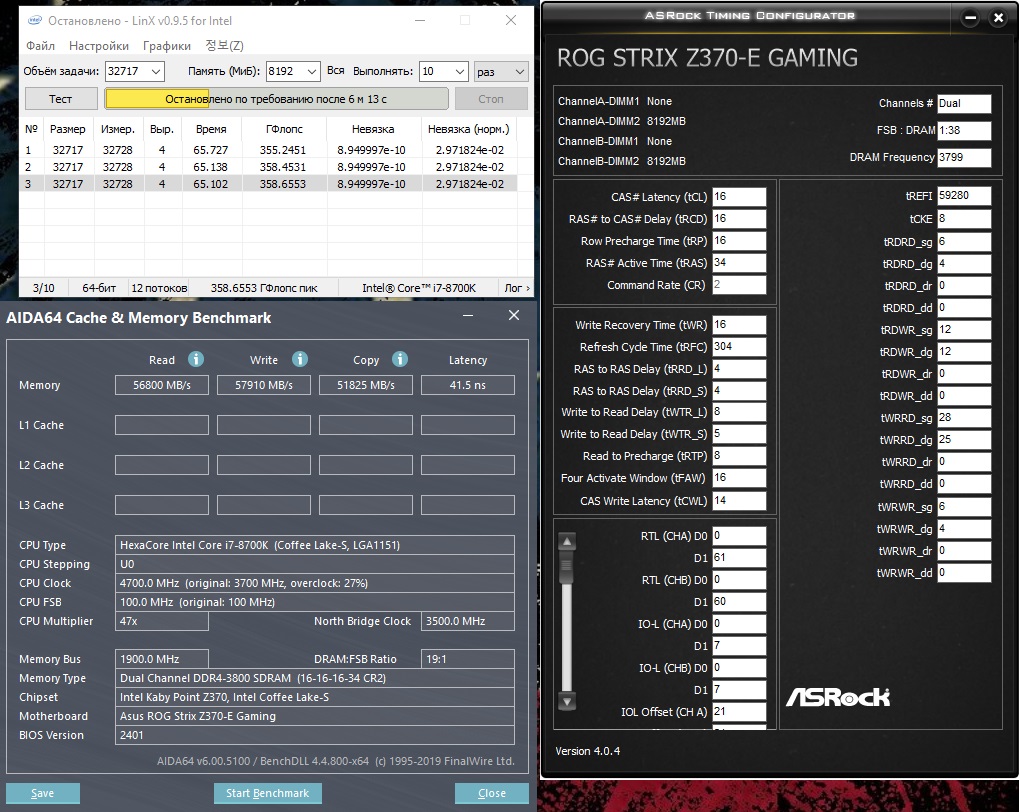Click the Memory Latency 41.5 ns box

(468, 385)
